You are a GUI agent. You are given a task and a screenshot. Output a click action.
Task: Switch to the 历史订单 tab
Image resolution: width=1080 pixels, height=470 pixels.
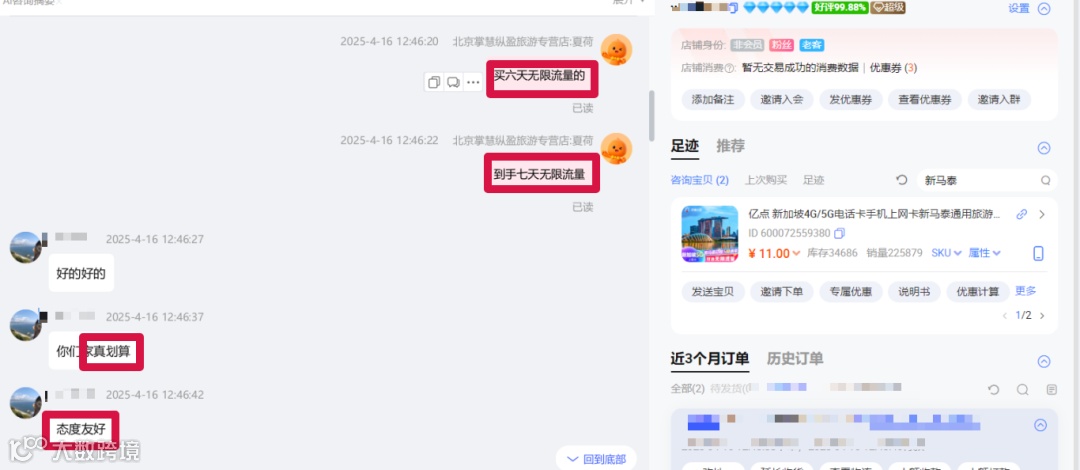795,358
